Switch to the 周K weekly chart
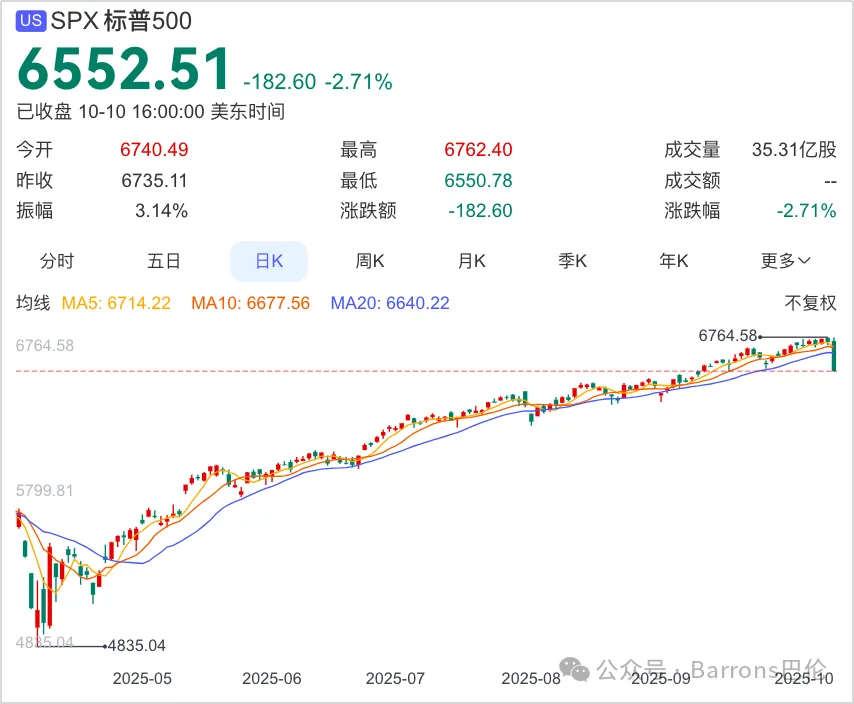This screenshot has height=704, width=854. [370, 261]
